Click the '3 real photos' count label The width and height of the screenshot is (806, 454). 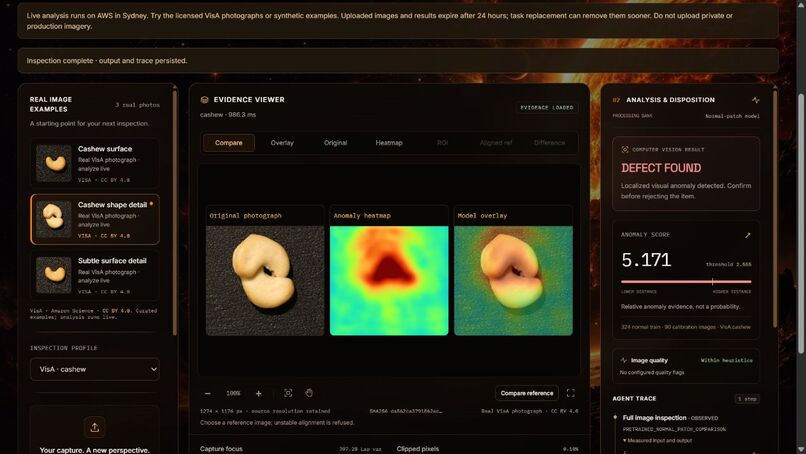137,105
